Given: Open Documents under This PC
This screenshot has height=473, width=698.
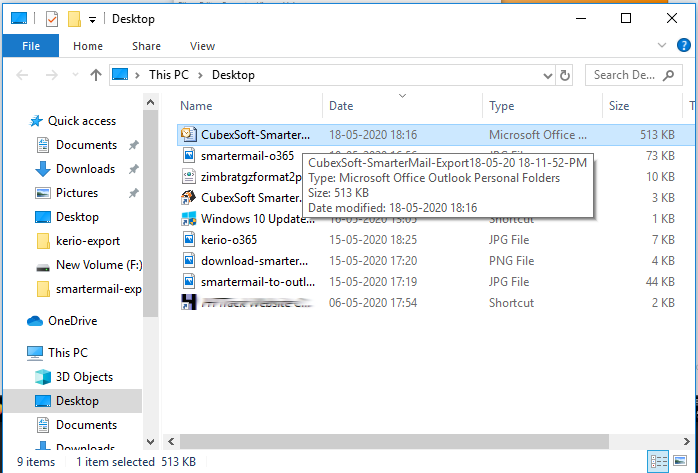Looking at the screenshot, I should click(x=86, y=425).
